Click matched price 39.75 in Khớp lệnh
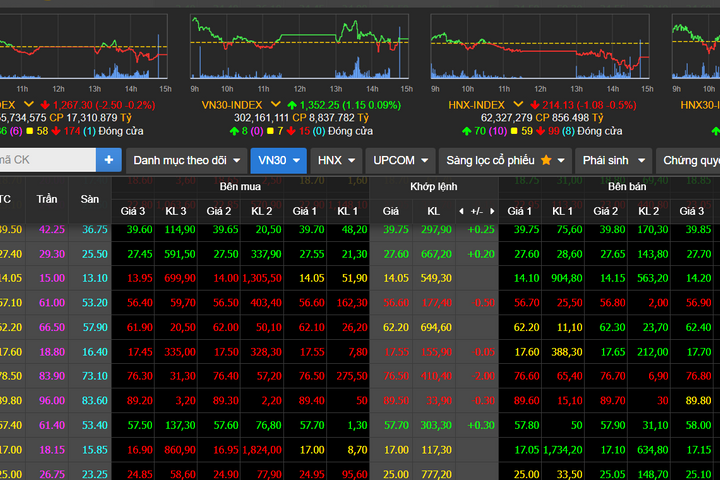The image size is (720, 480). coord(396,230)
